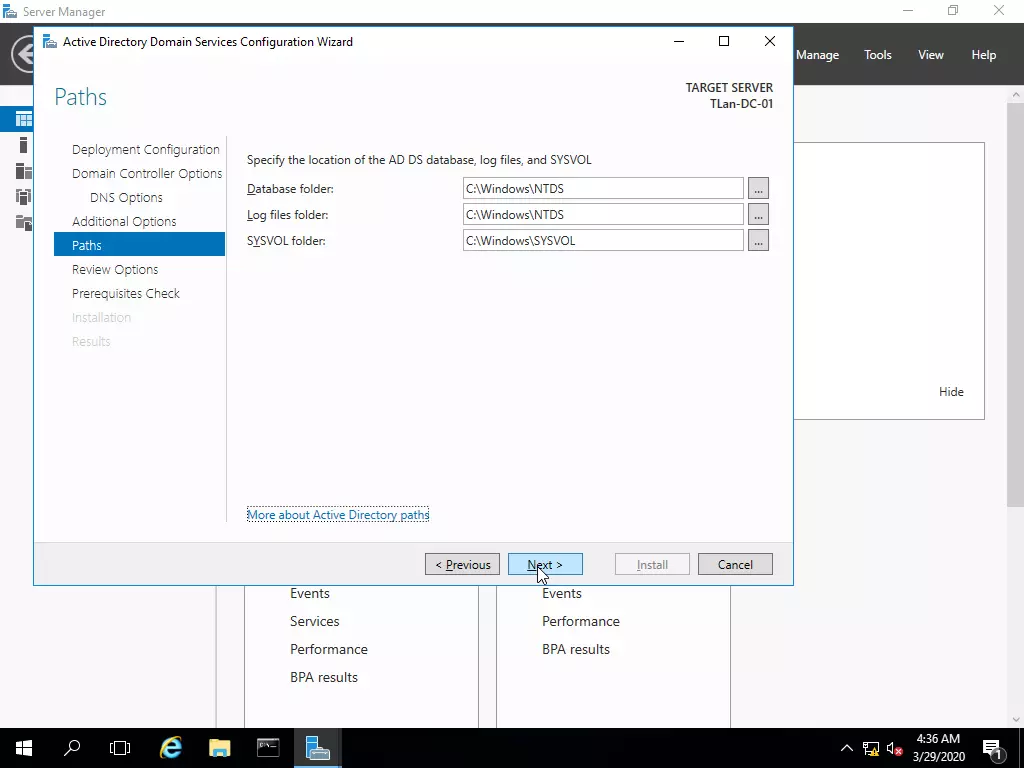
Task: Open Task View from the taskbar
Action: click(120, 748)
